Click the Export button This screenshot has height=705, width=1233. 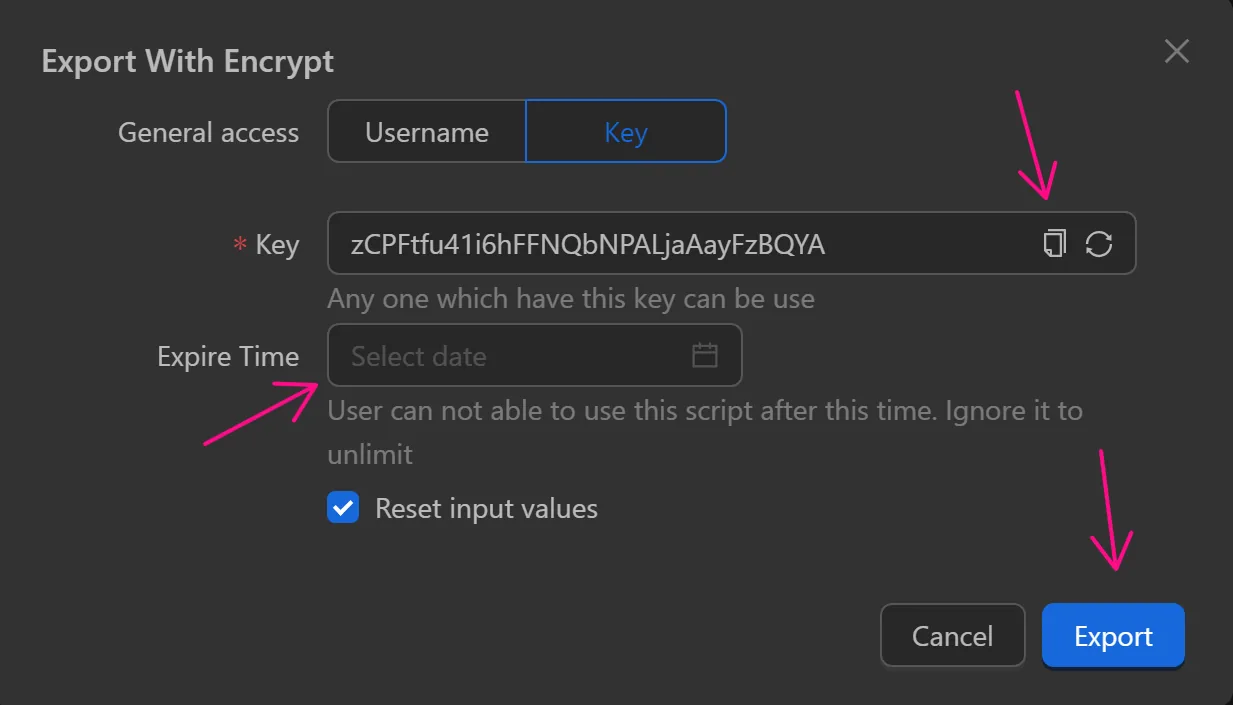click(x=1113, y=635)
